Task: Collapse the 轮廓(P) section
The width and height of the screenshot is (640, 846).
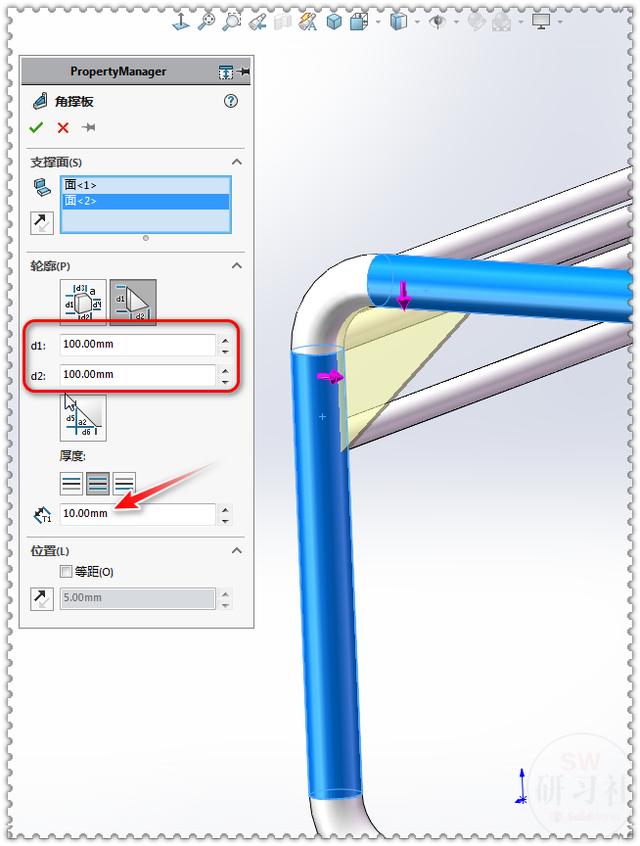Action: (236, 265)
